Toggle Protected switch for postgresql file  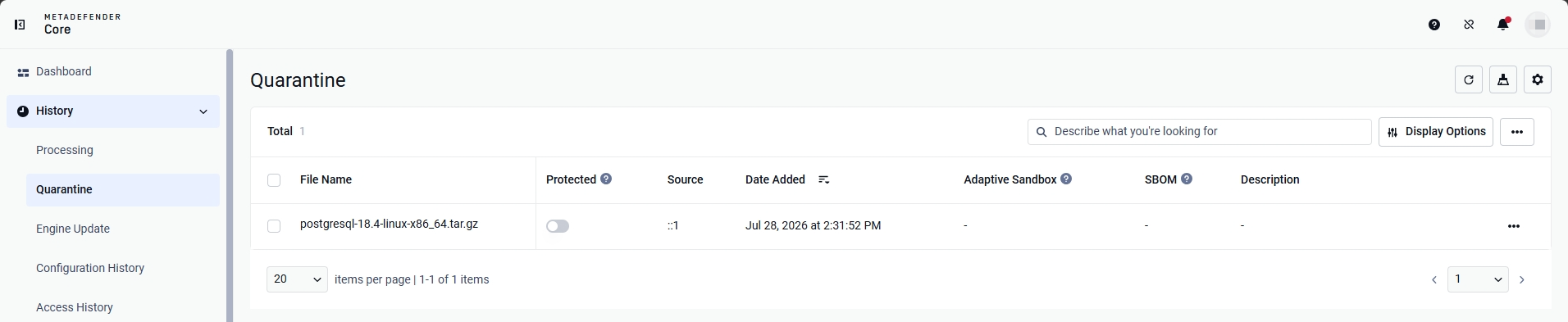click(558, 226)
